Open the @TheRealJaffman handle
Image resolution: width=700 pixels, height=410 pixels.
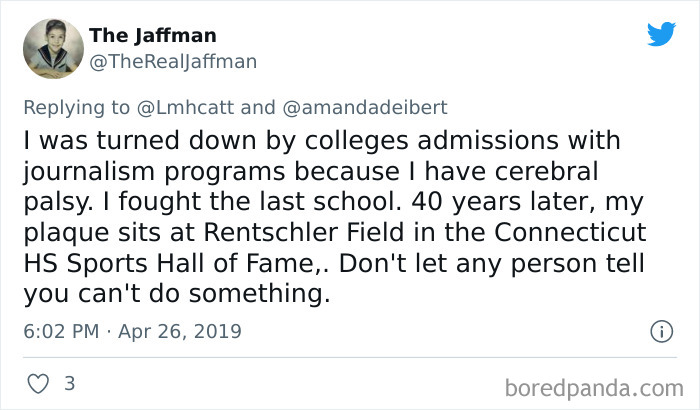pyautogui.click(x=173, y=62)
